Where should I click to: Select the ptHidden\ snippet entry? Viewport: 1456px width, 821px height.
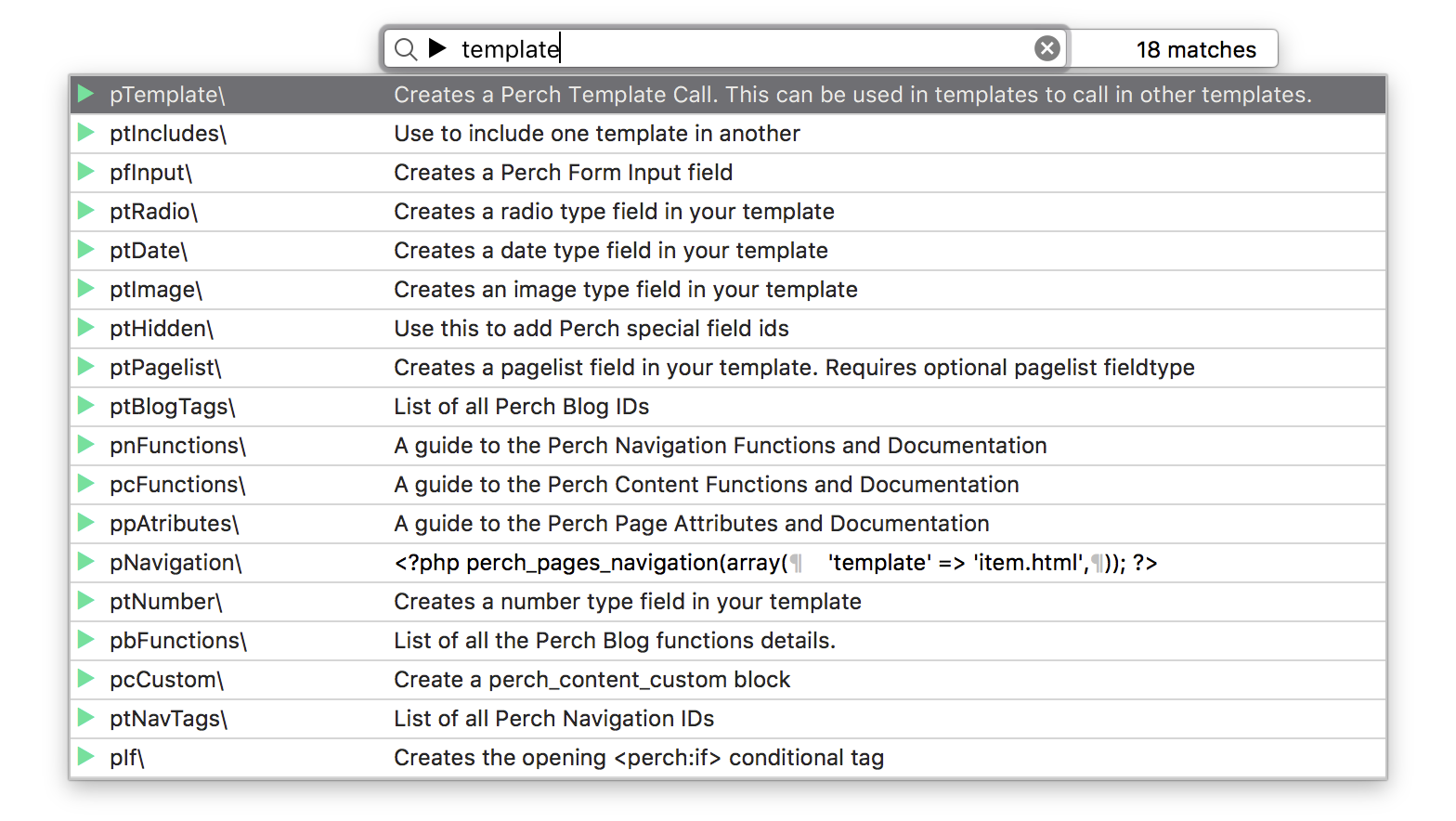(x=162, y=329)
